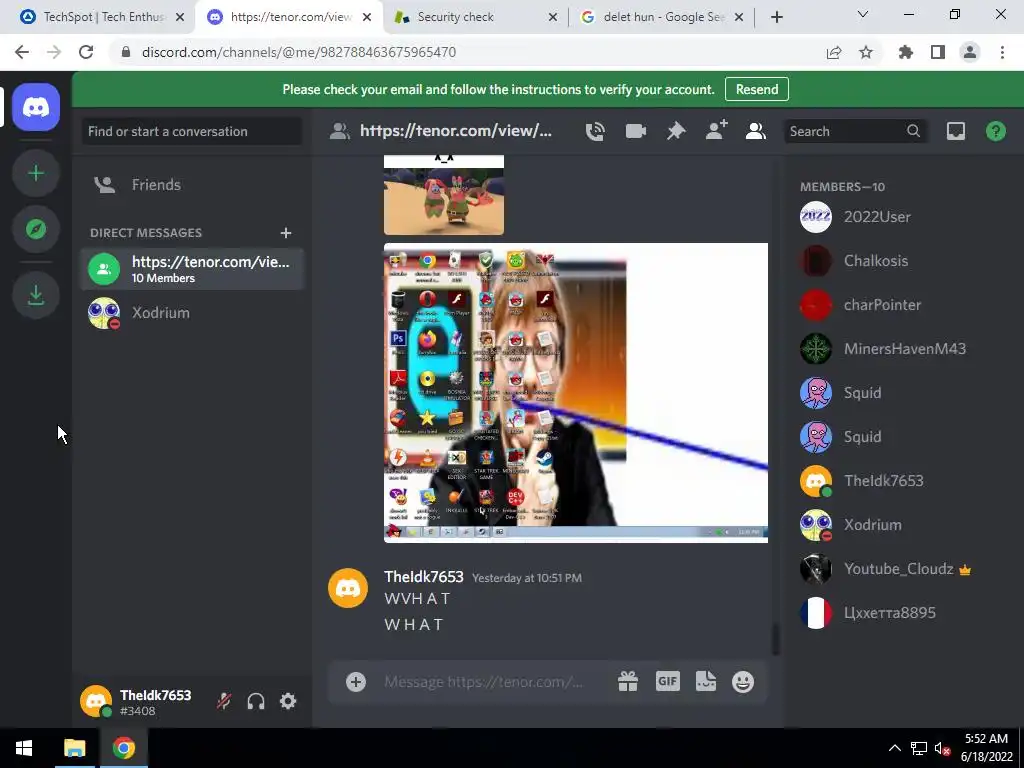Open Chrome extensions puzzle icon
1024x768 pixels.
click(x=906, y=52)
